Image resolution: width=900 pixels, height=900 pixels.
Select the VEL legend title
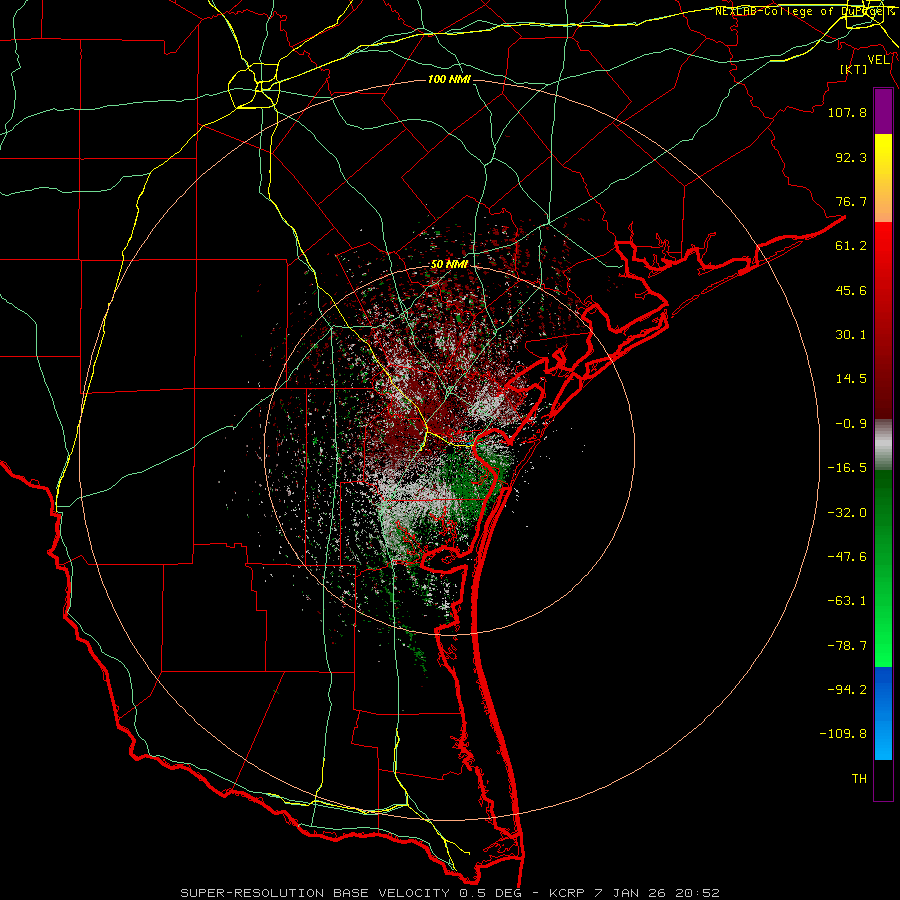tap(878, 60)
